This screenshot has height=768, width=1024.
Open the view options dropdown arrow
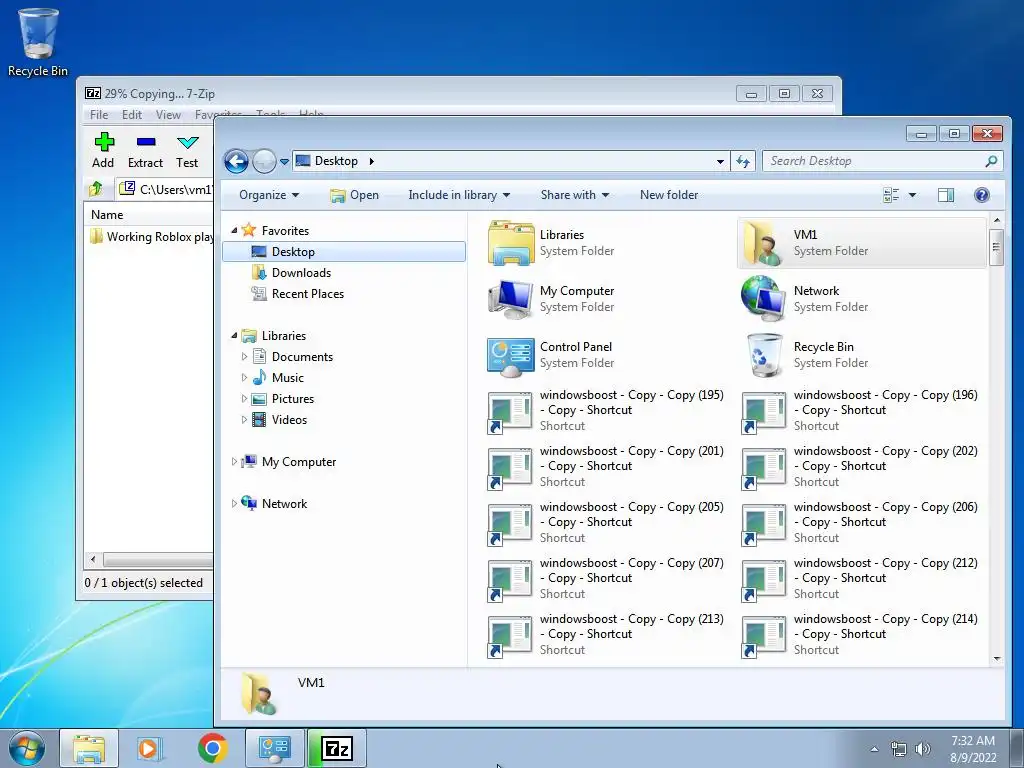(912, 195)
